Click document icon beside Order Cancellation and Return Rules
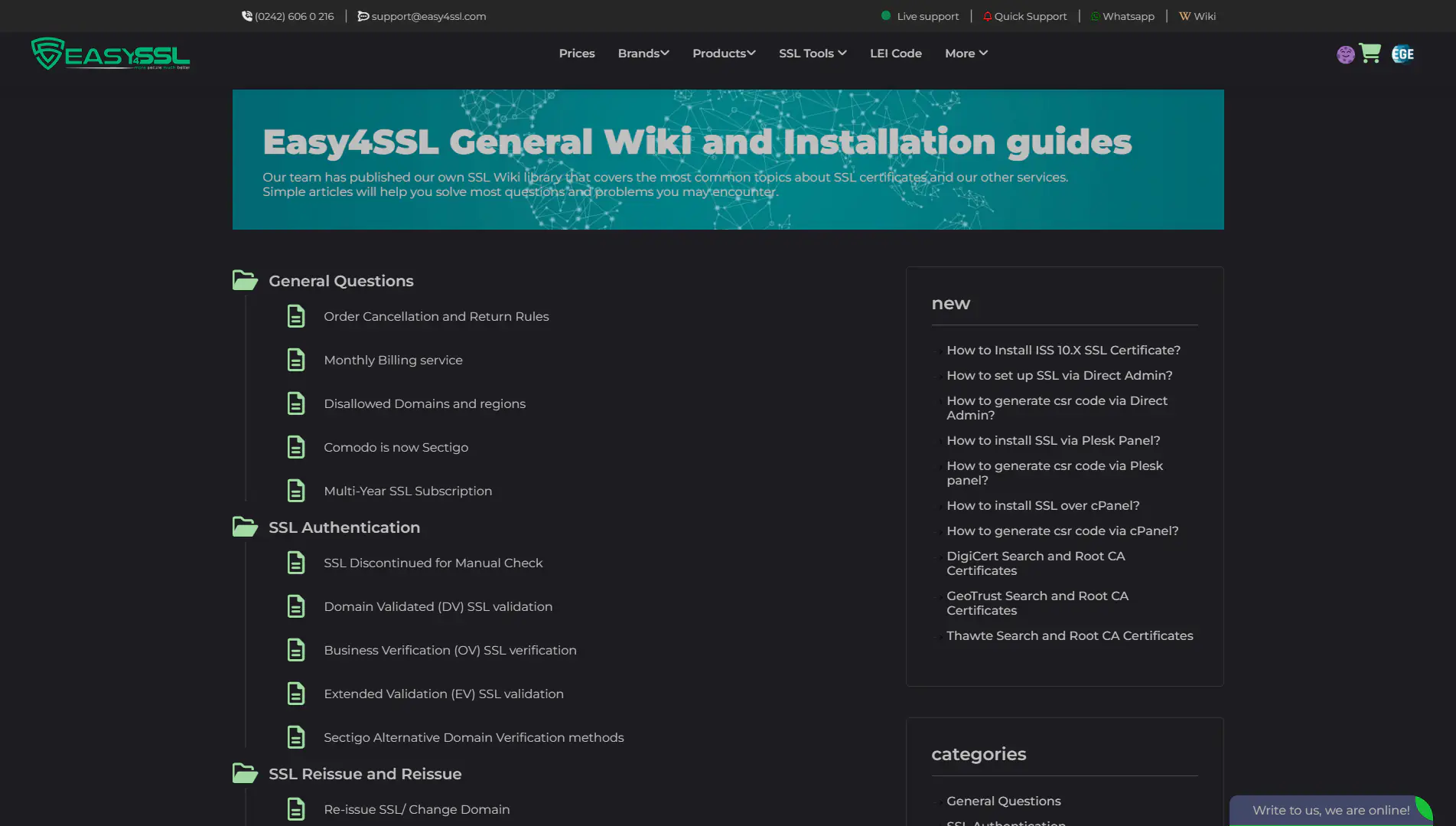 [x=296, y=316]
